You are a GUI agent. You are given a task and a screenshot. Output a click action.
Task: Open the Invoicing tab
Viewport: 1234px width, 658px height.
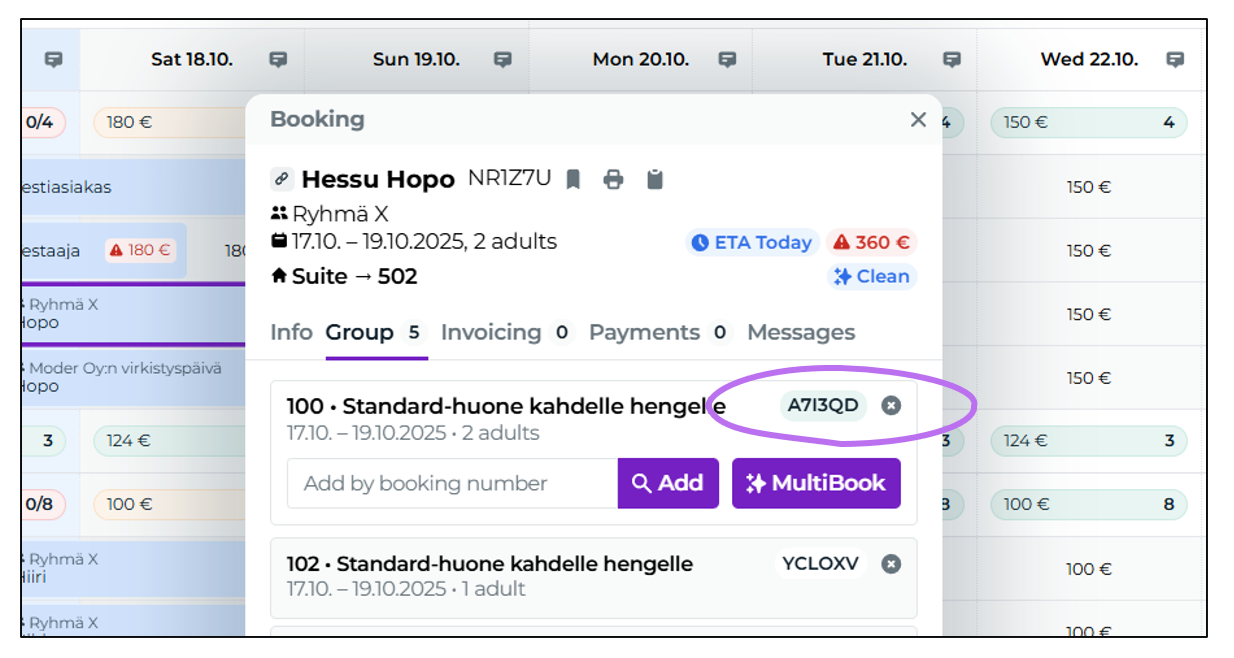coord(507,332)
